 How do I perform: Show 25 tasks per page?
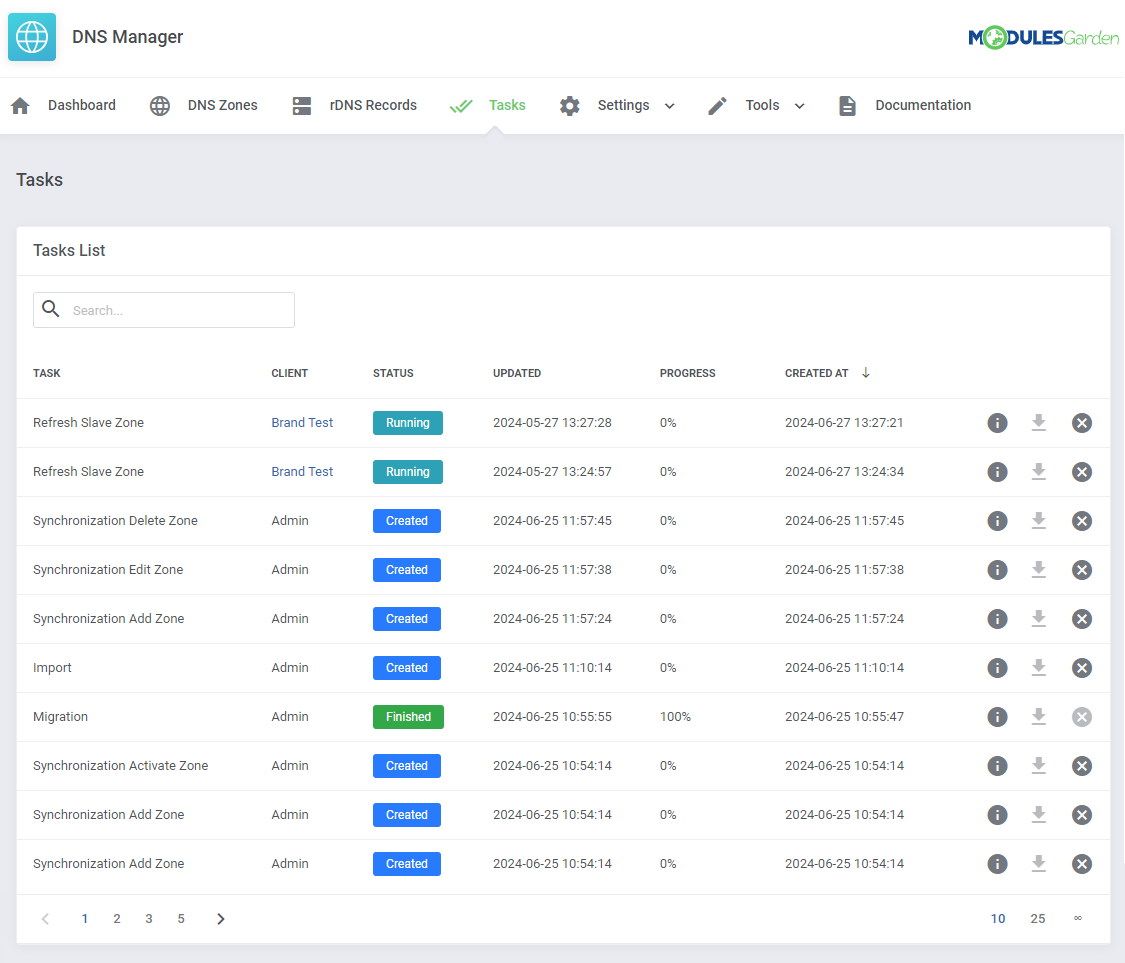(1037, 919)
